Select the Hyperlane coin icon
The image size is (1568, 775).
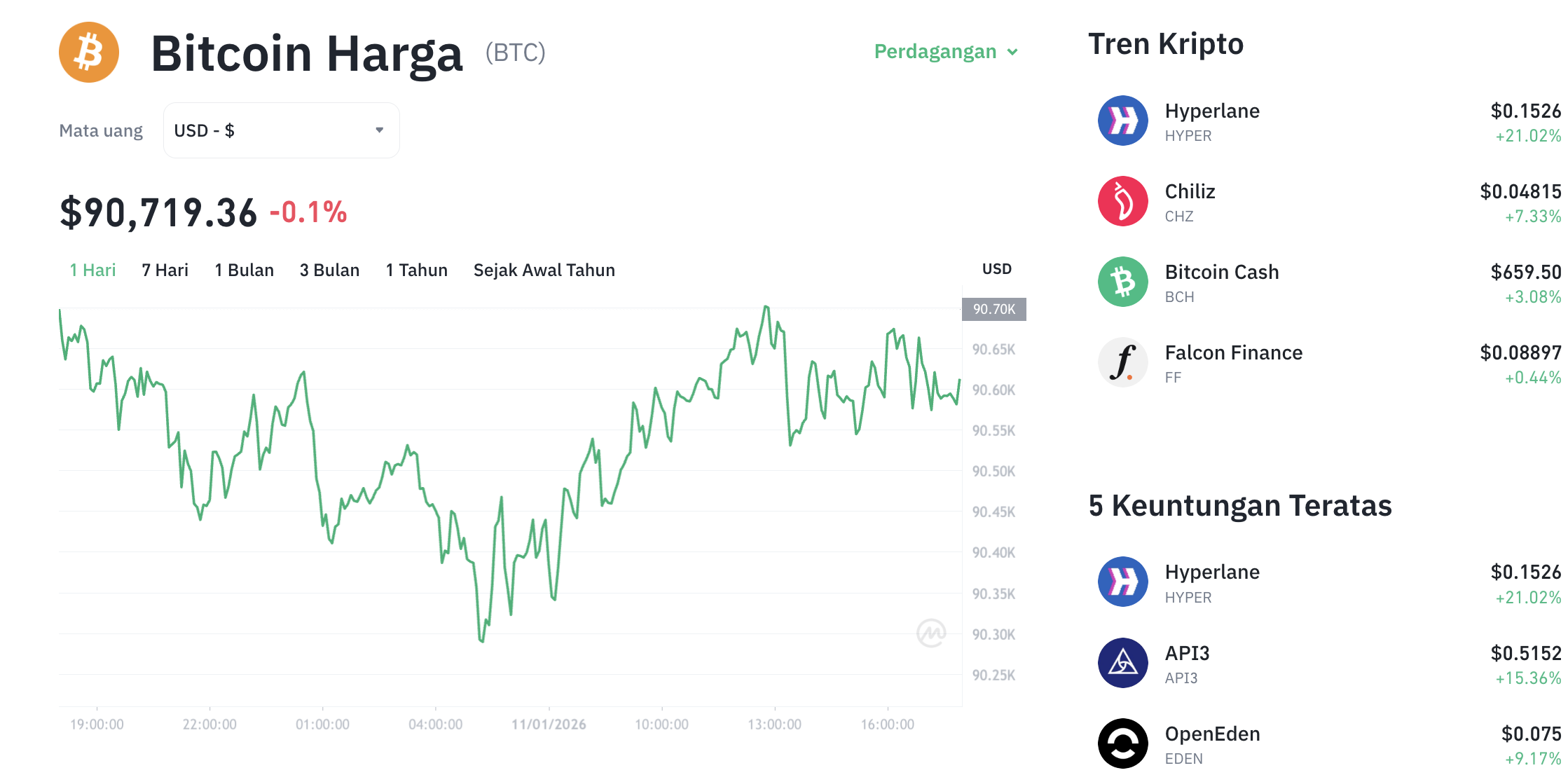point(1122,120)
